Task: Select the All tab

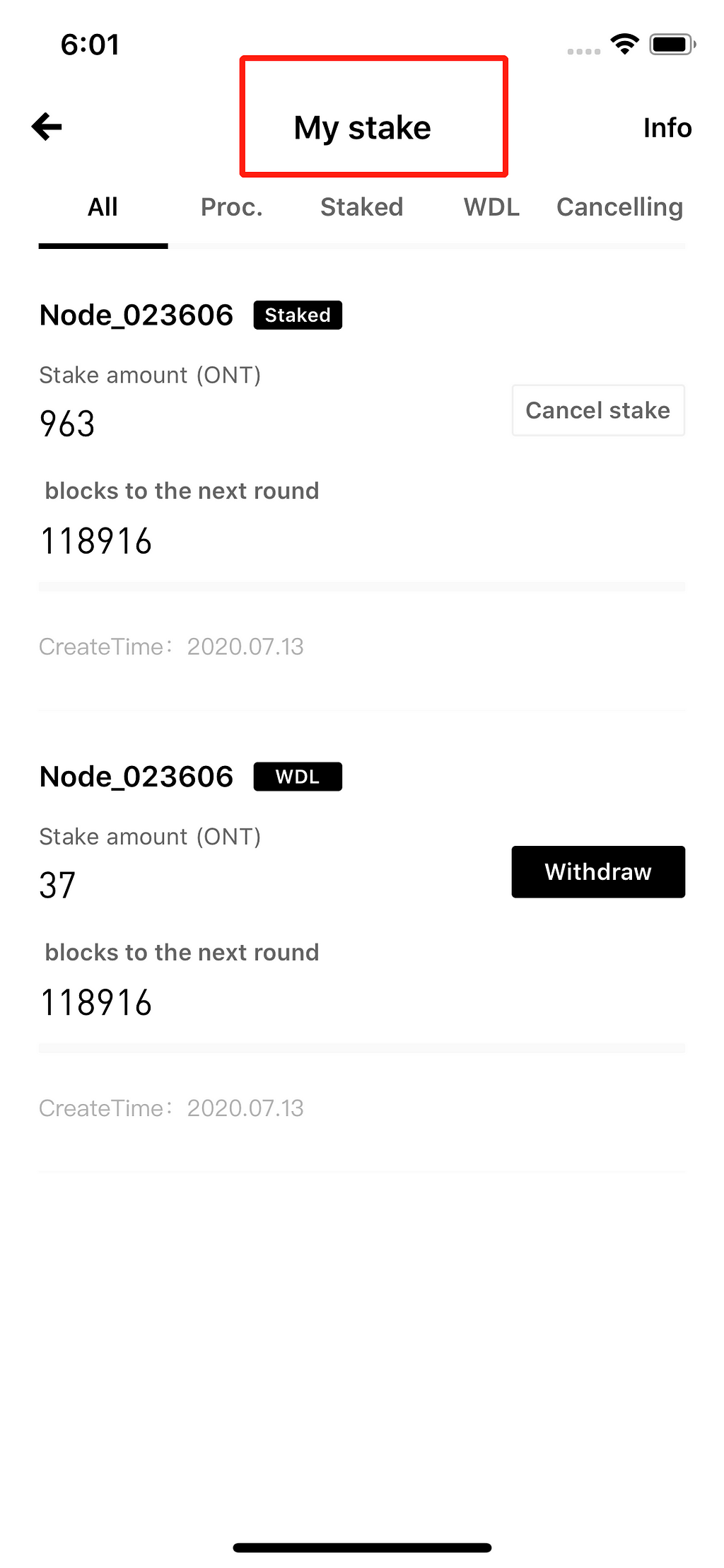Action: click(103, 207)
